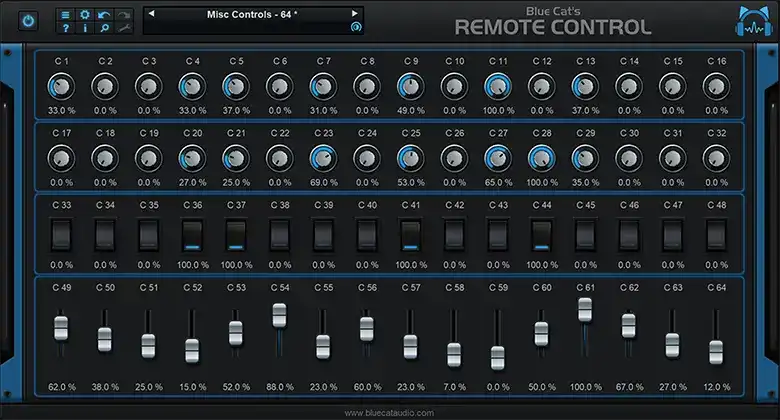Click the C 58 value 7.0 %
The image size is (780, 420).
pos(454,387)
